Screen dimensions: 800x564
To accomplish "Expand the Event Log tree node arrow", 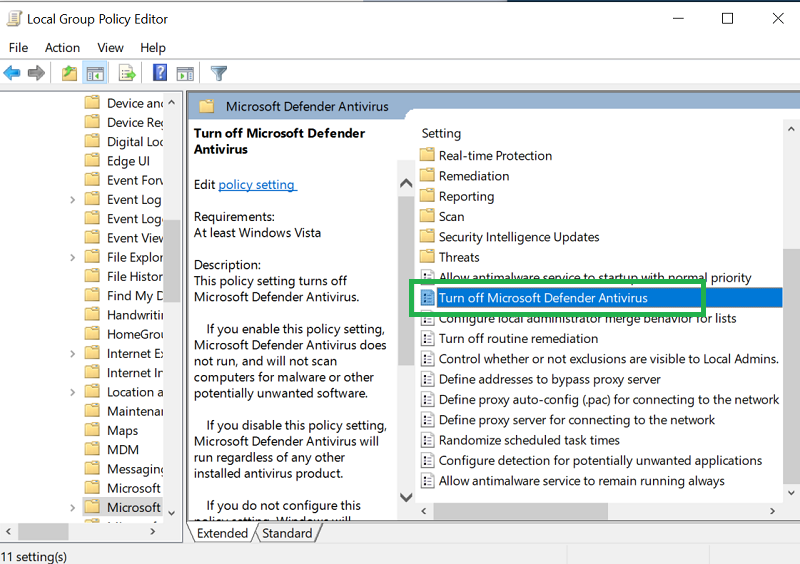I will [x=72, y=200].
